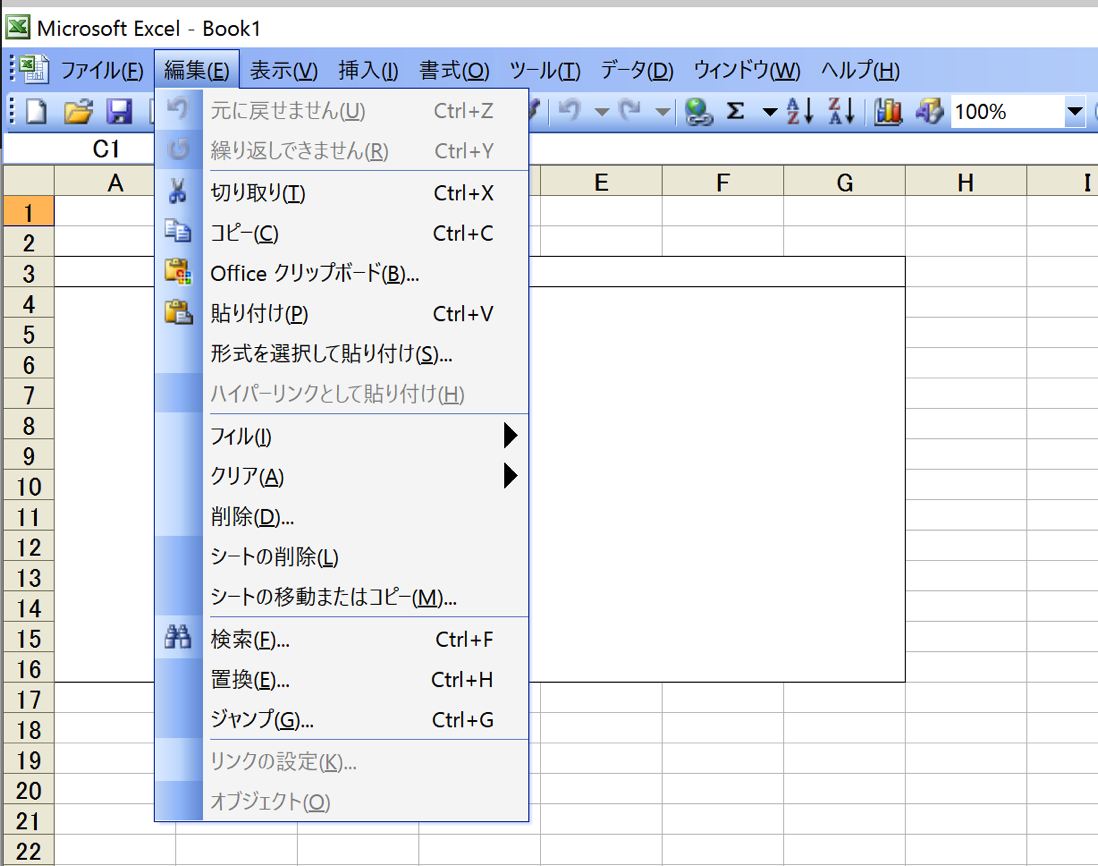Click the AutoSum sigma icon
Screen dimensions: 1098x866
735,111
